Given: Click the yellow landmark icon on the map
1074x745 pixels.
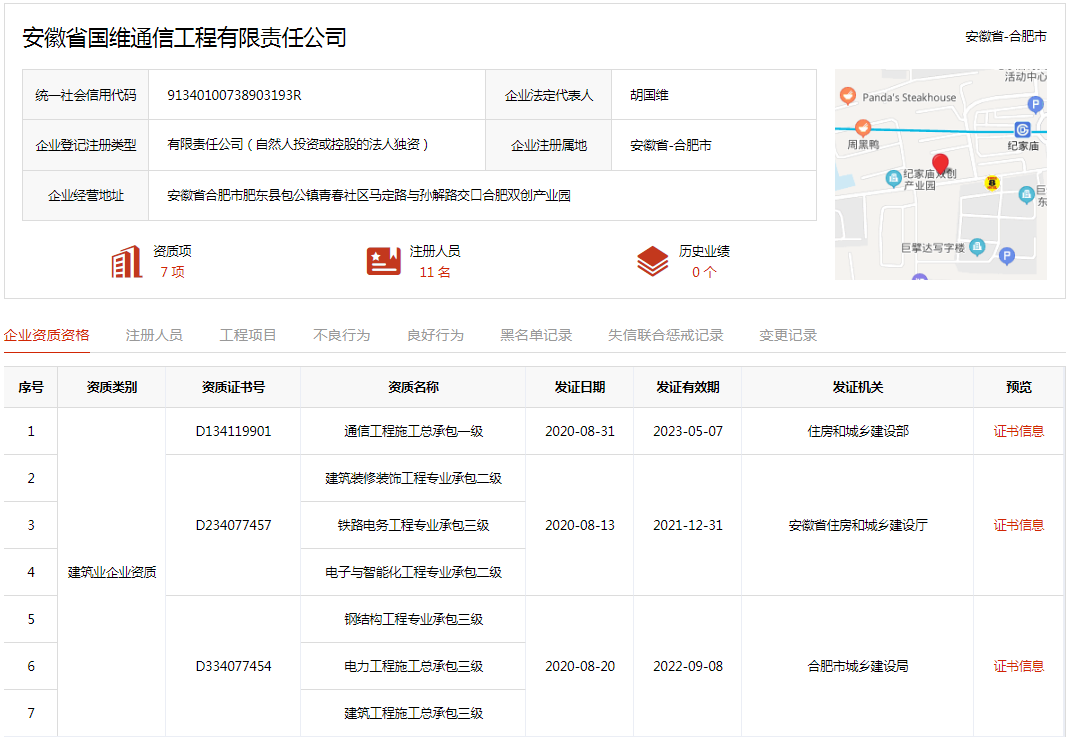Looking at the screenshot, I should (x=992, y=183).
